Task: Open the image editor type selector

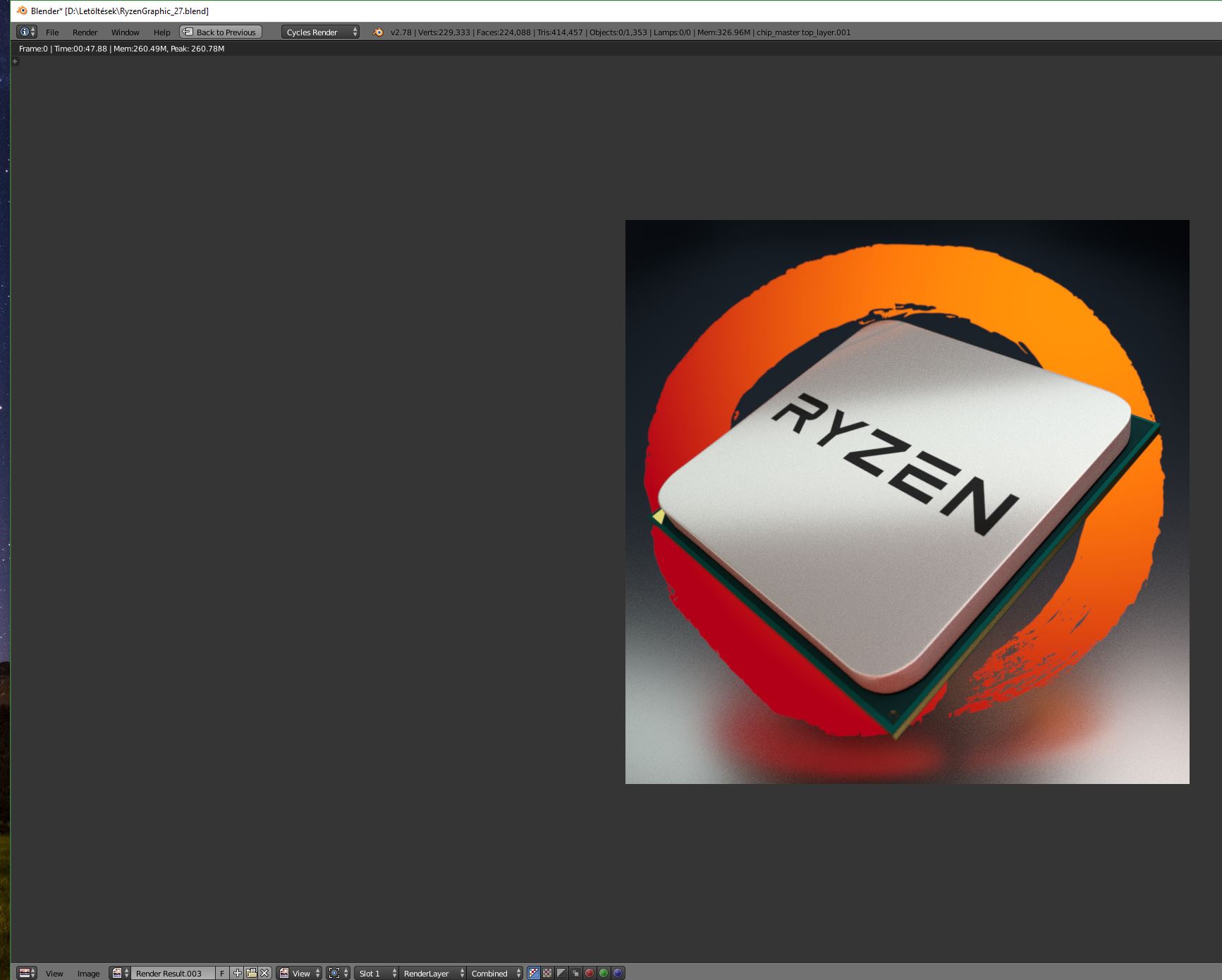Action: [27, 973]
